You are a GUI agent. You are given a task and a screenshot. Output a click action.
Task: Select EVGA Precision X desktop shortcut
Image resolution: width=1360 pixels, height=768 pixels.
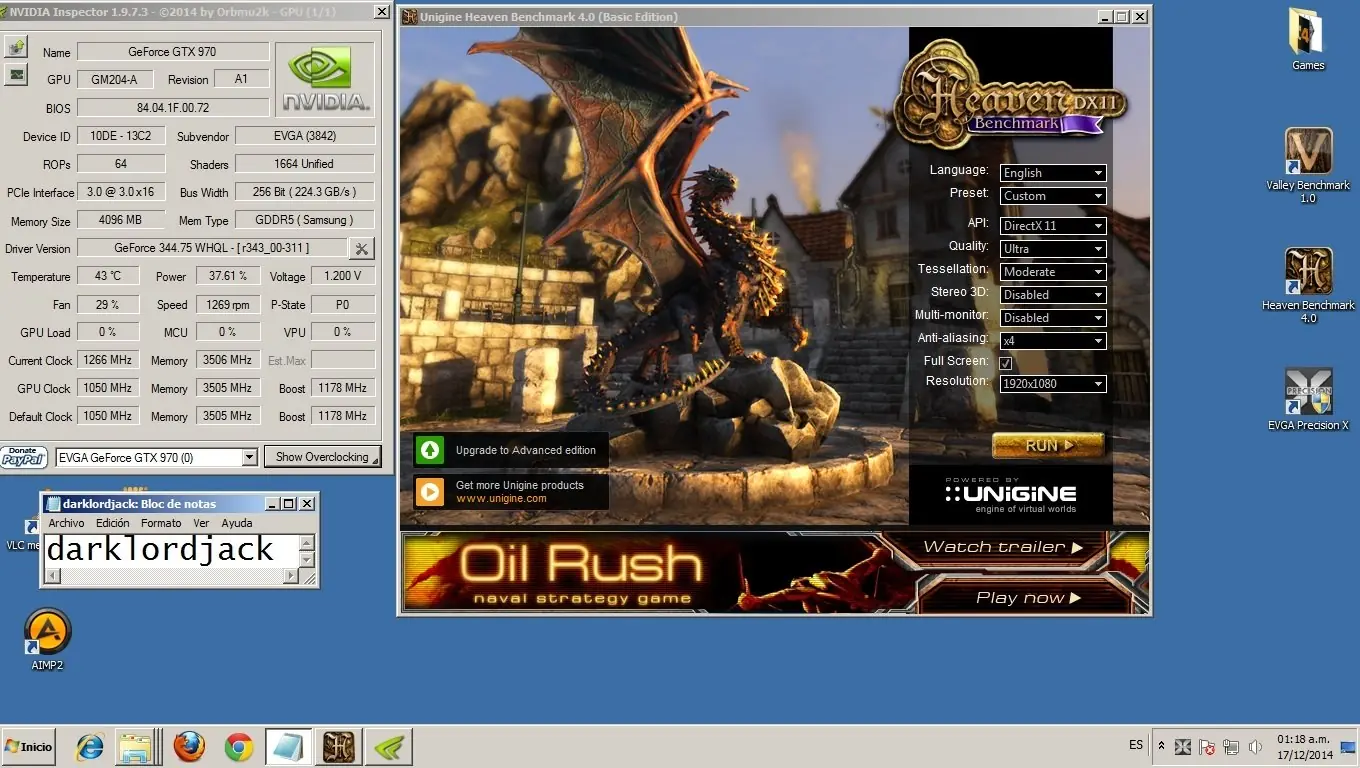click(1308, 400)
